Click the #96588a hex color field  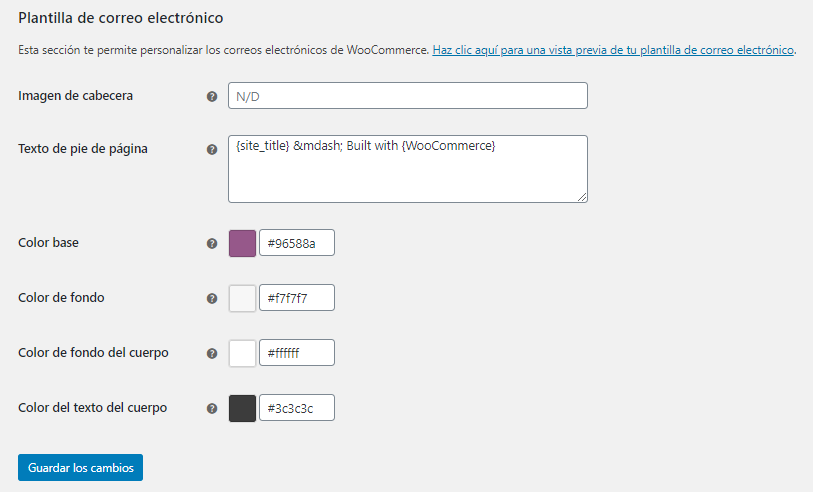(296, 243)
